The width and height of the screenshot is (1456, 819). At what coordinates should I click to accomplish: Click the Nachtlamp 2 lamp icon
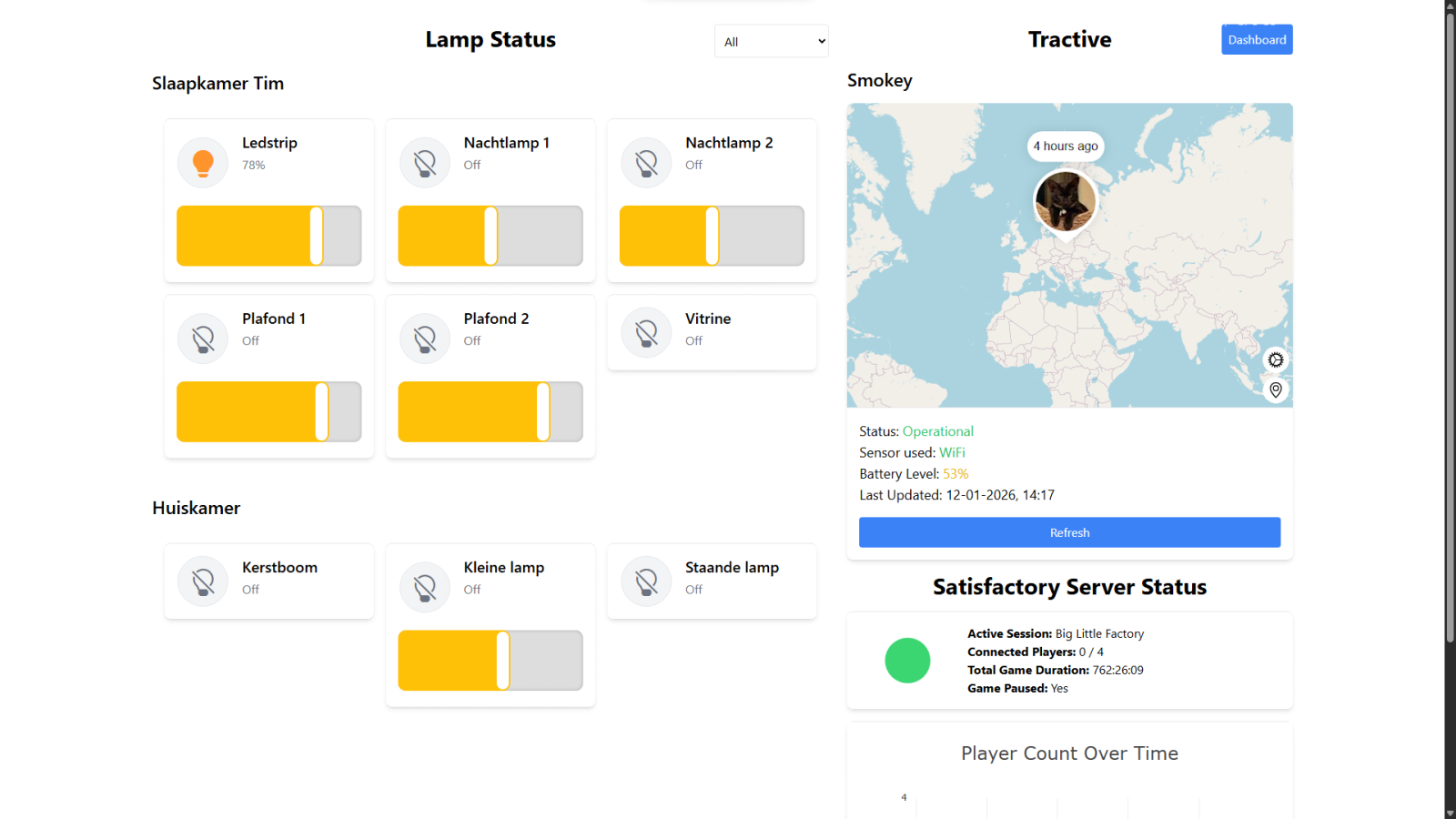(x=646, y=162)
